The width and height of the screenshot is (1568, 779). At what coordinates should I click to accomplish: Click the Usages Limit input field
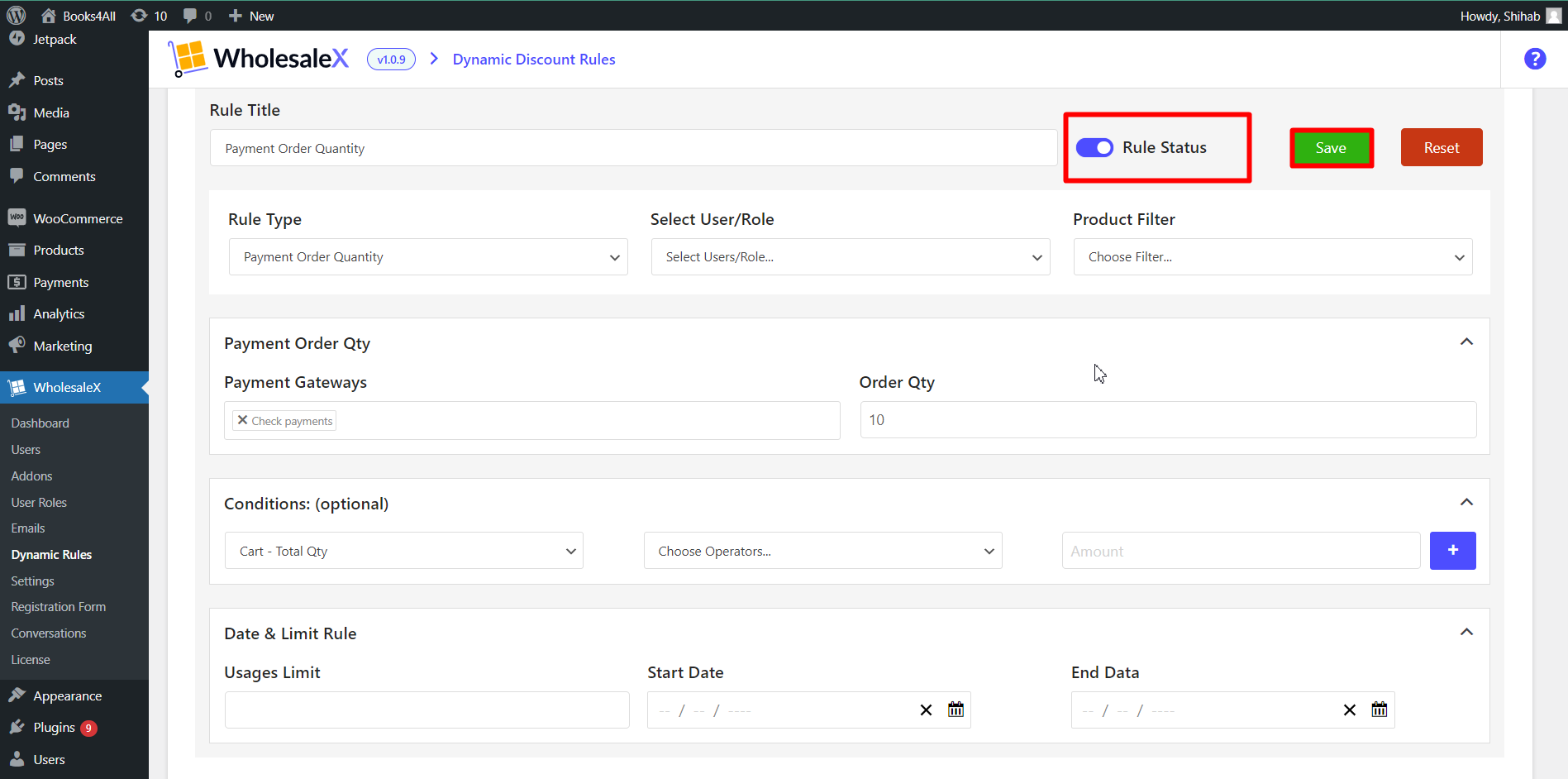[427, 710]
